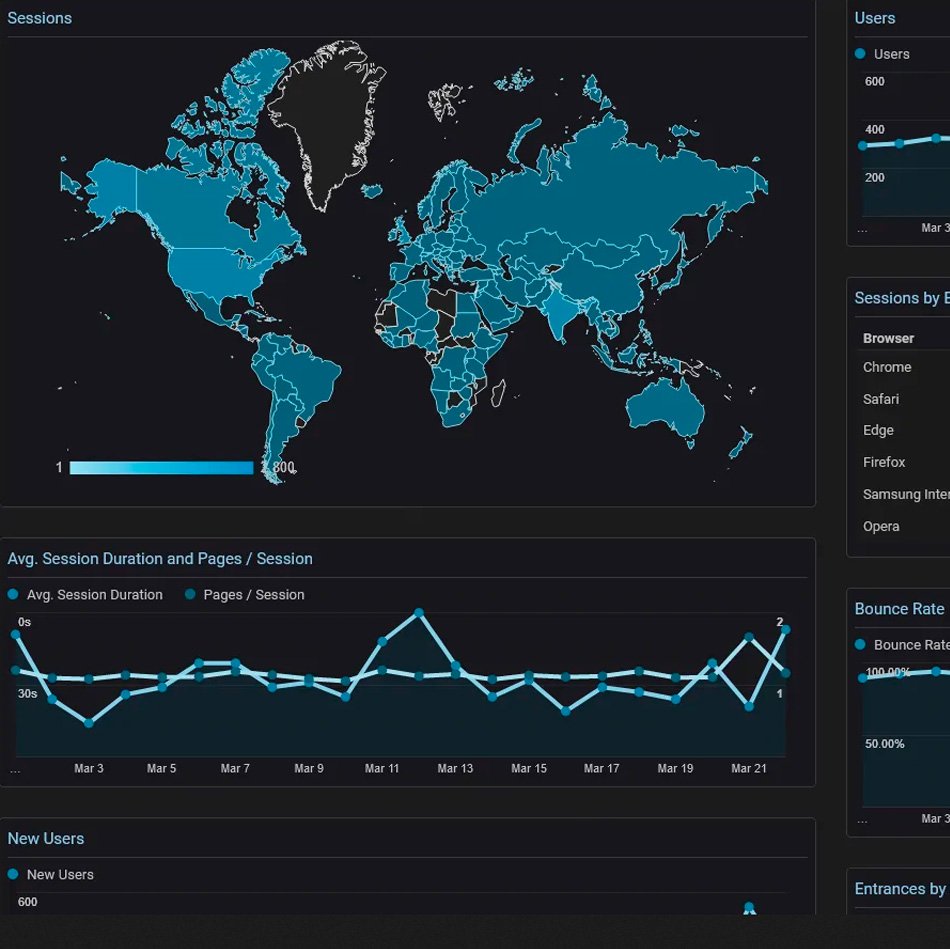Click the highest peak point near Mar 12
Viewport: 950px width, 949px height.
tap(418, 613)
